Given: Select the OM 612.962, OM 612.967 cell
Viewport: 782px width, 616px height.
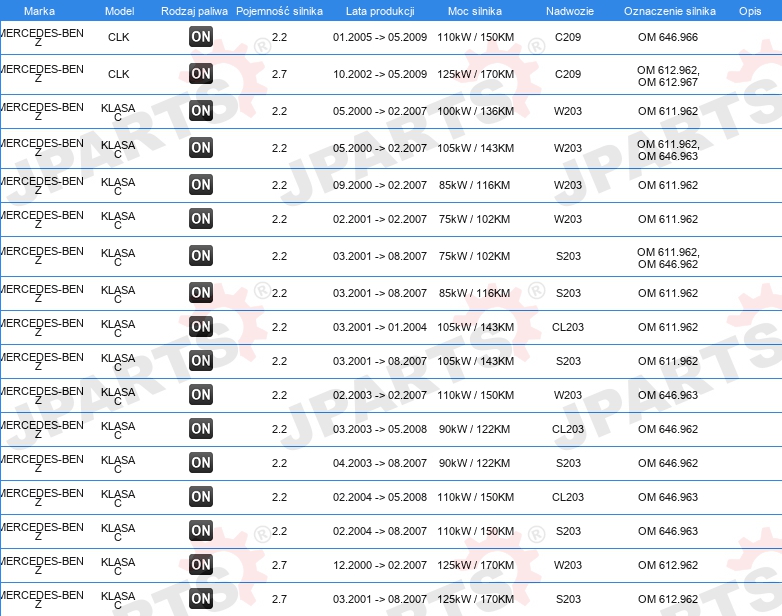Looking at the screenshot, I should click(x=668, y=76).
